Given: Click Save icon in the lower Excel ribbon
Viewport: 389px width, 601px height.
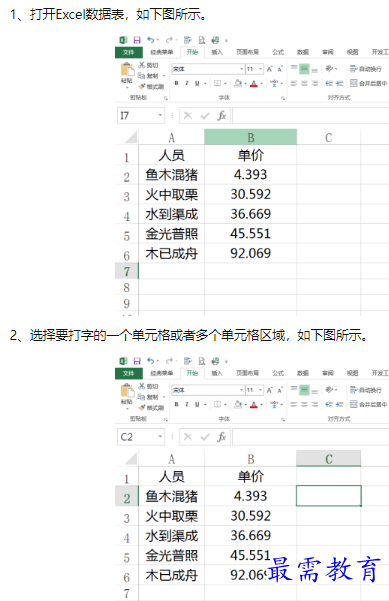Looking at the screenshot, I should (137, 361).
